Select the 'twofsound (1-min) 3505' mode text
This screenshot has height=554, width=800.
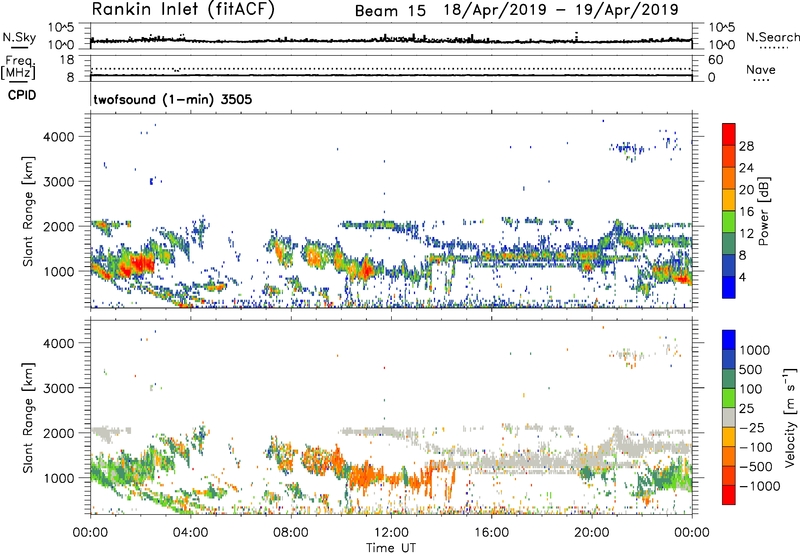coord(172,99)
